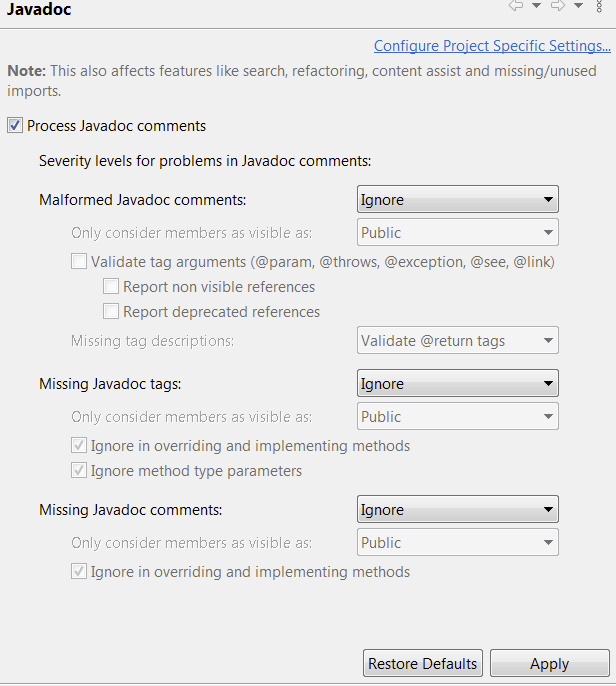The width and height of the screenshot is (616, 686).
Task: Toggle Validate tag arguments checkbox
Action: coord(79,262)
